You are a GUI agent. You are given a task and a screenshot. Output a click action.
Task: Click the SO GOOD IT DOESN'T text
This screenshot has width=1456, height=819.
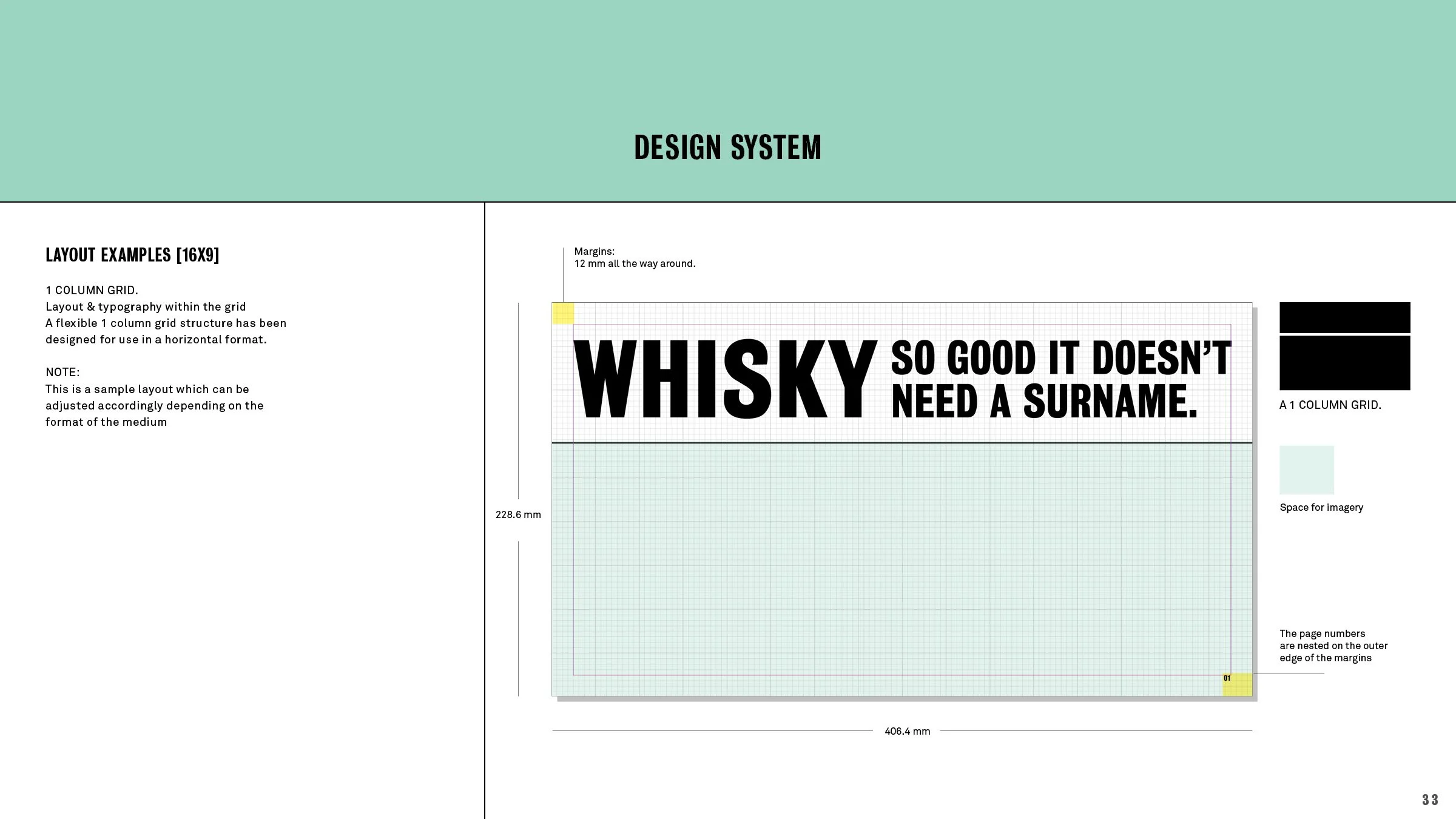(1060, 357)
